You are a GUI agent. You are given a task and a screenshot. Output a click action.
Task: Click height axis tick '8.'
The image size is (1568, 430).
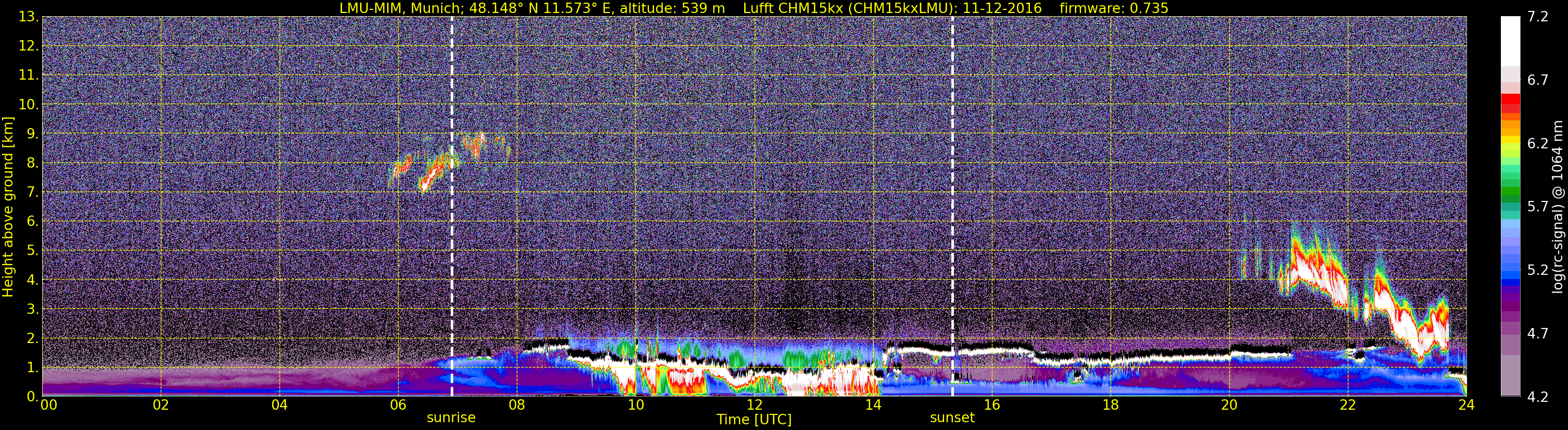pos(33,163)
